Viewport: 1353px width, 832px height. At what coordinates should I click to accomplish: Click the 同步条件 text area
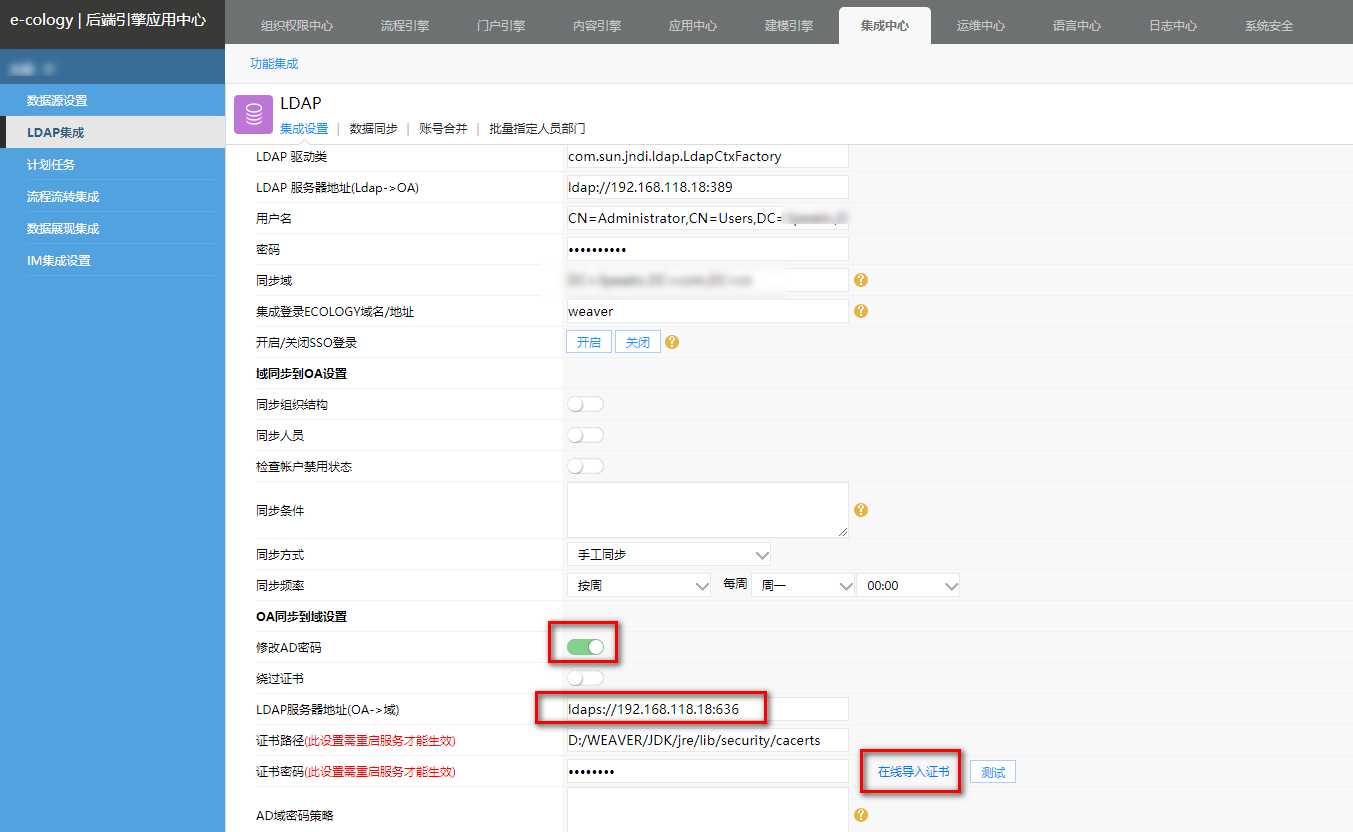tap(707, 510)
